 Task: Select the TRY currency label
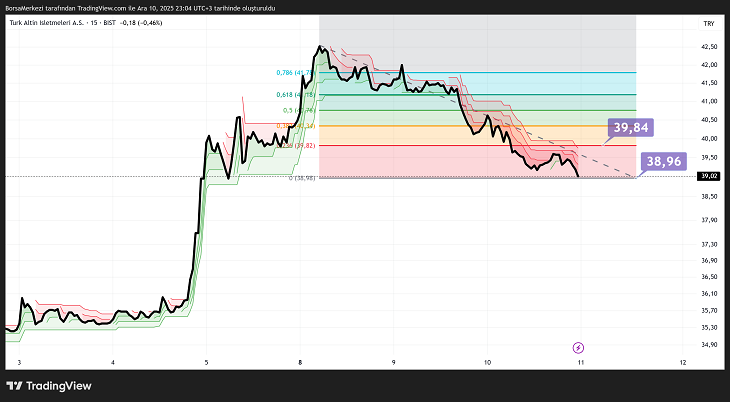point(709,22)
